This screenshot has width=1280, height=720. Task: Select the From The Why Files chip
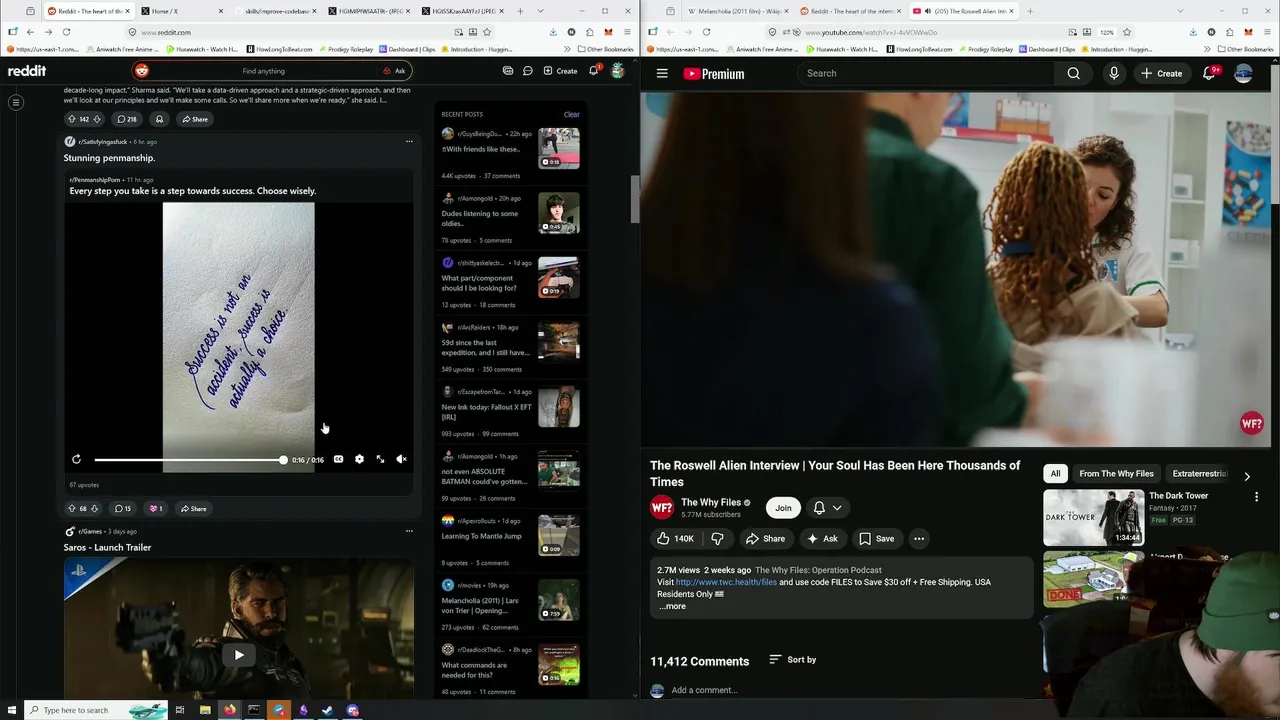[x=1116, y=474]
